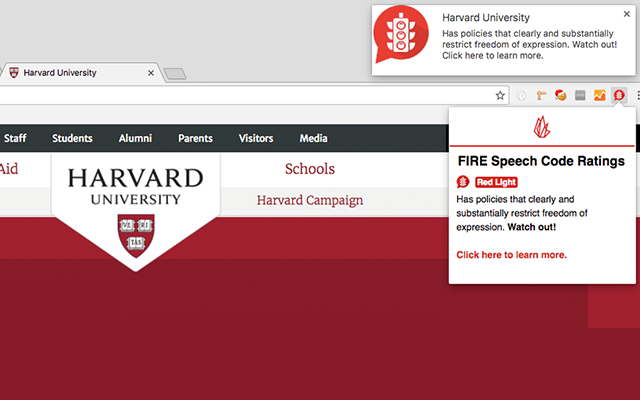
Task: Open the Staff navigation item
Action: click(x=15, y=138)
